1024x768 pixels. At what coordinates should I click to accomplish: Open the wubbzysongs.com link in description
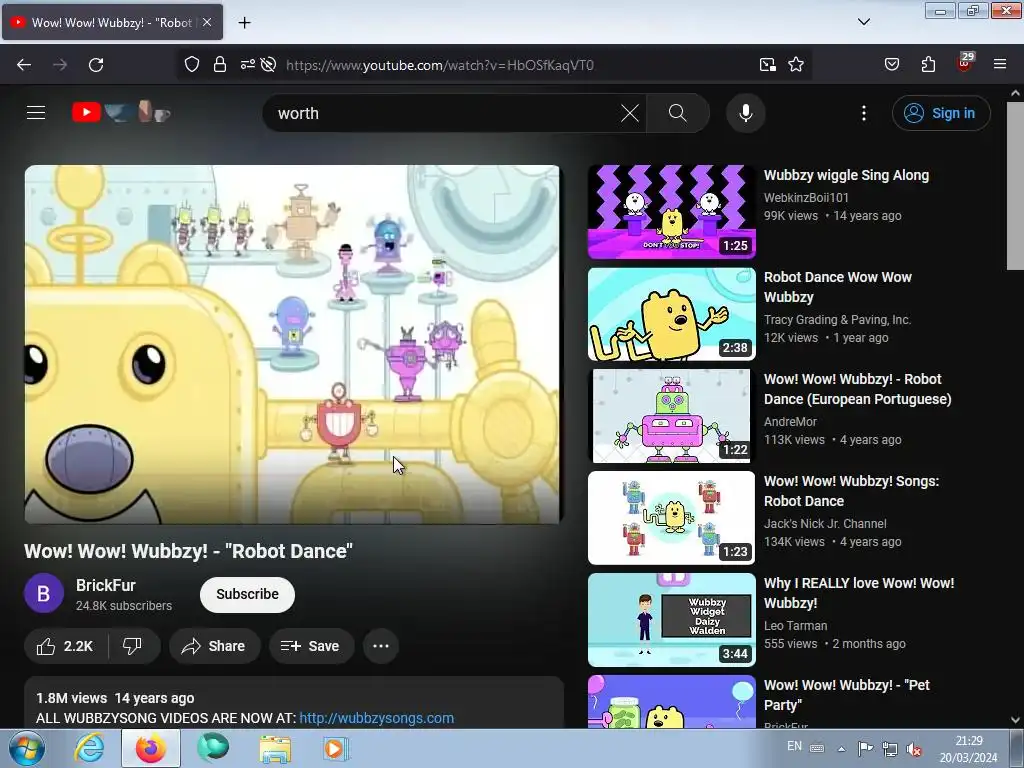click(x=377, y=718)
